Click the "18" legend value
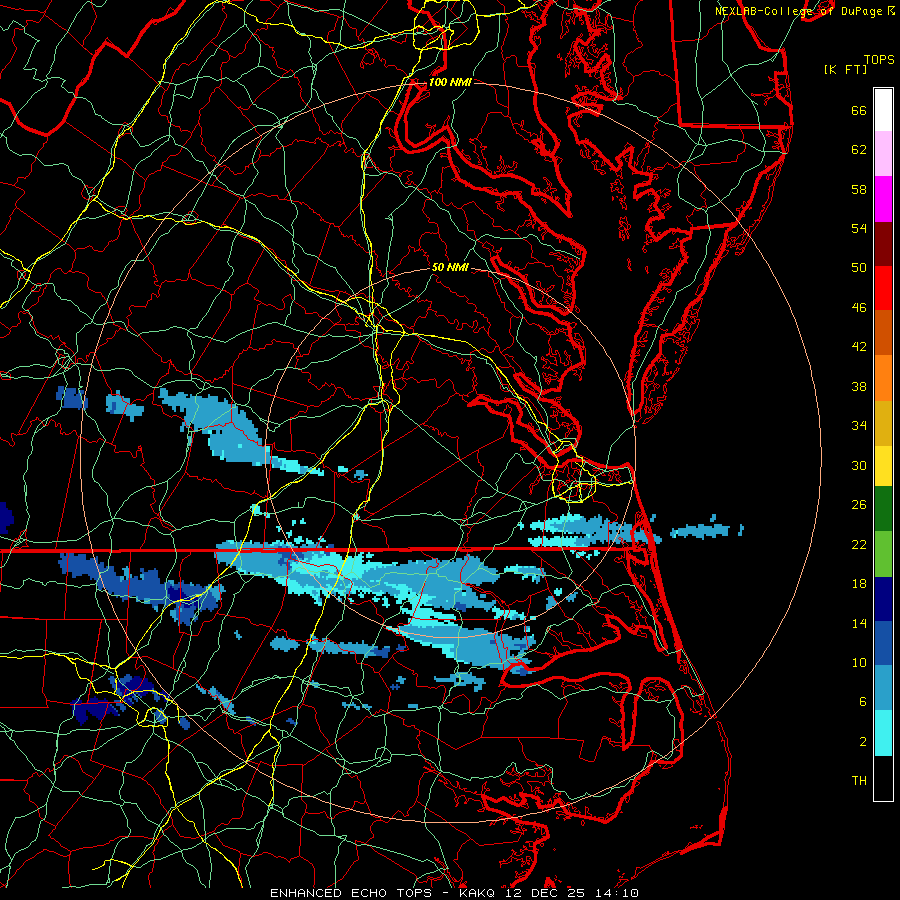 coord(859,584)
